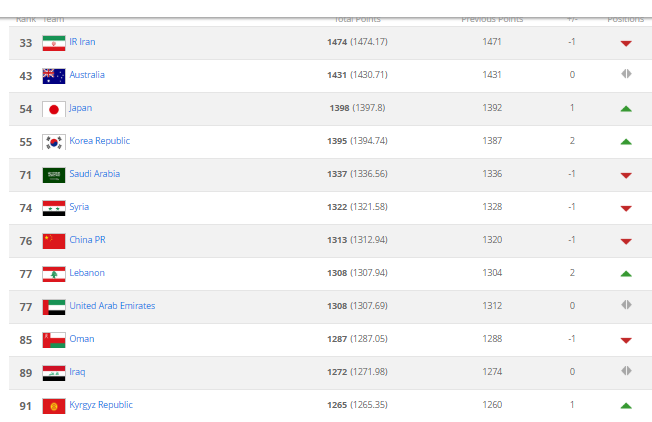The height and width of the screenshot is (422, 652).
Task: Sort by Total Points column header
Action: pos(357,19)
